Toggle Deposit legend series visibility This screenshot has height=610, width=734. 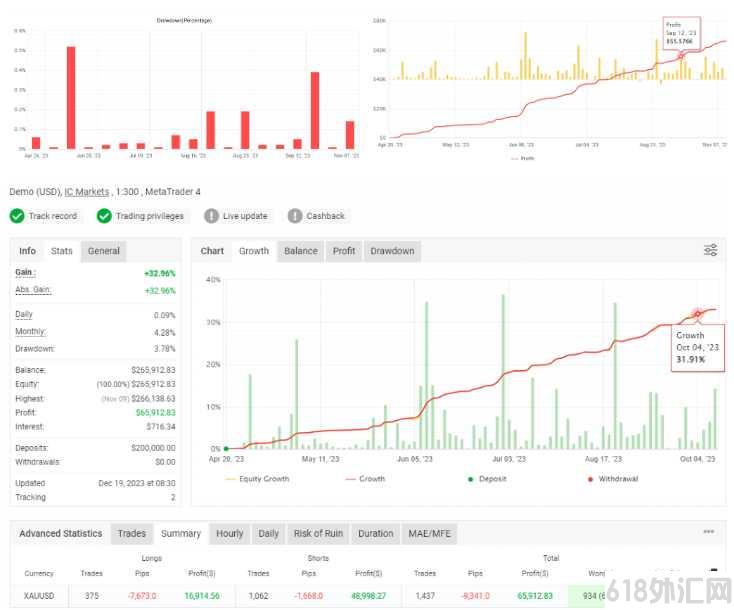(x=487, y=478)
